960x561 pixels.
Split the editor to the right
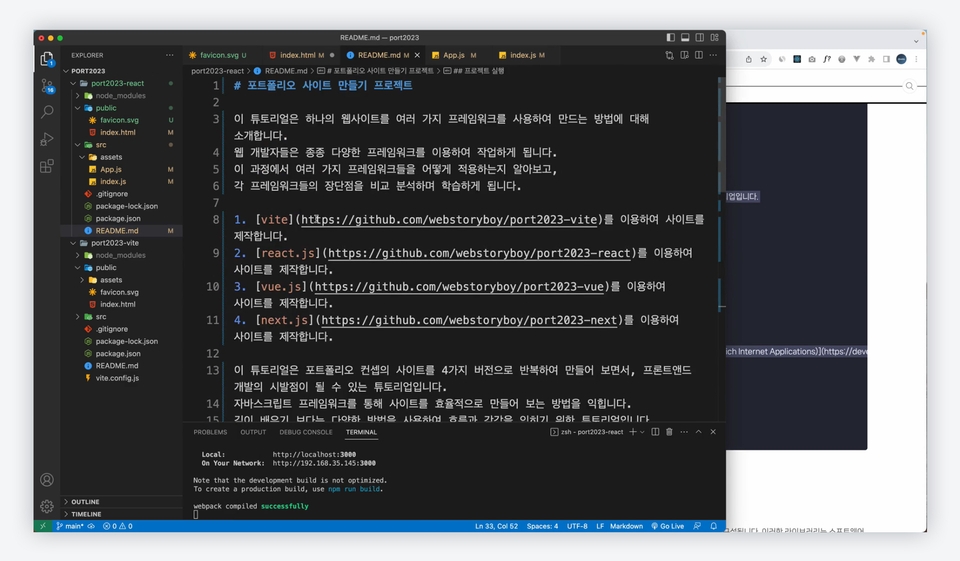point(699,55)
